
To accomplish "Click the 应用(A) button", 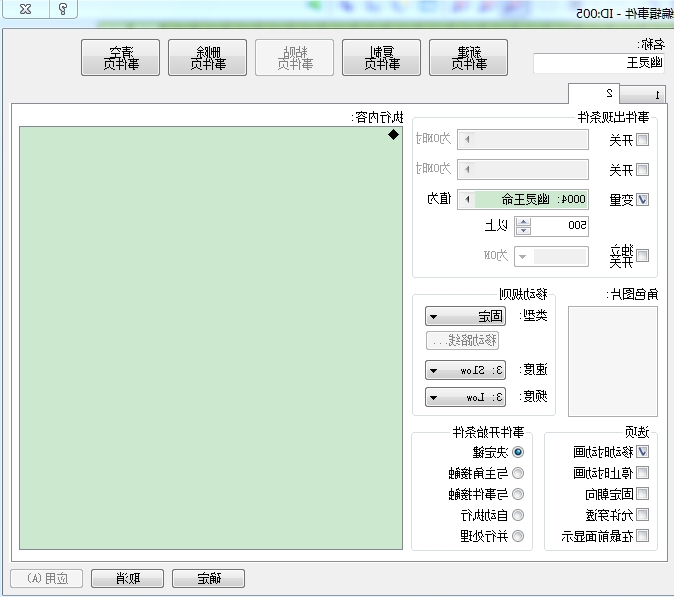I will coord(46,579).
